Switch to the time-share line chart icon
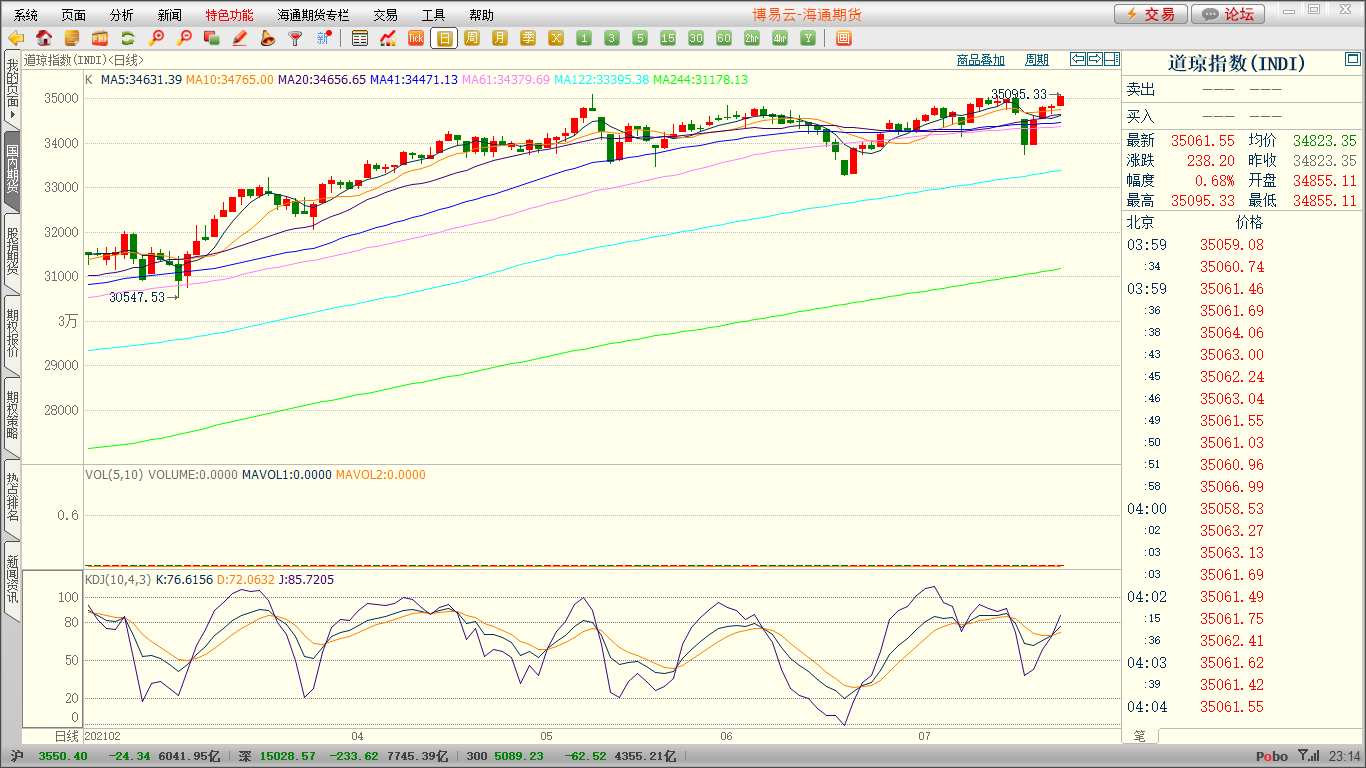Image resolution: width=1366 pixels, height=768 pixels. click(x=388, y=39)
